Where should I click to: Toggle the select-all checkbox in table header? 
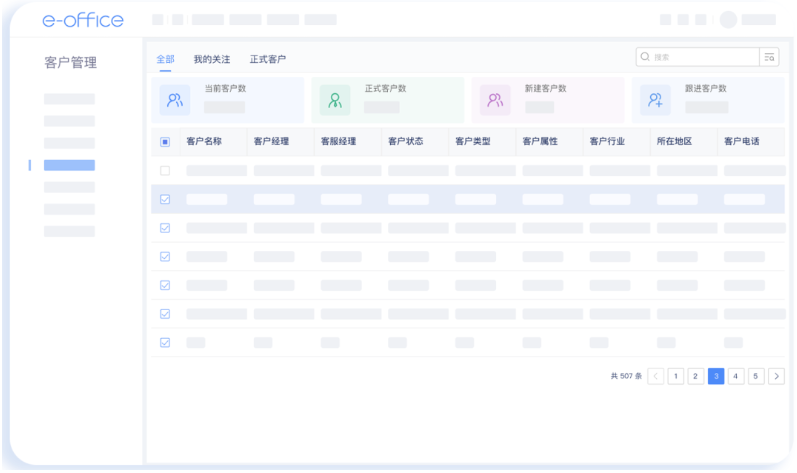click(165, 142)
